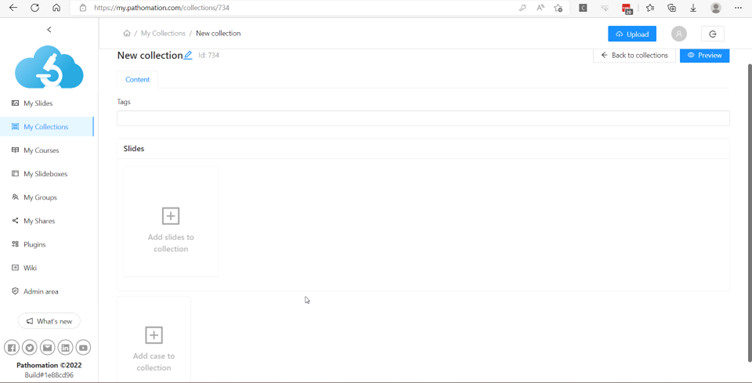The height and width of the screenshot is (383, 752).
Task: Click the pencil icon to rename New collection
Action: pyautogui.click(x=188, y=56)
